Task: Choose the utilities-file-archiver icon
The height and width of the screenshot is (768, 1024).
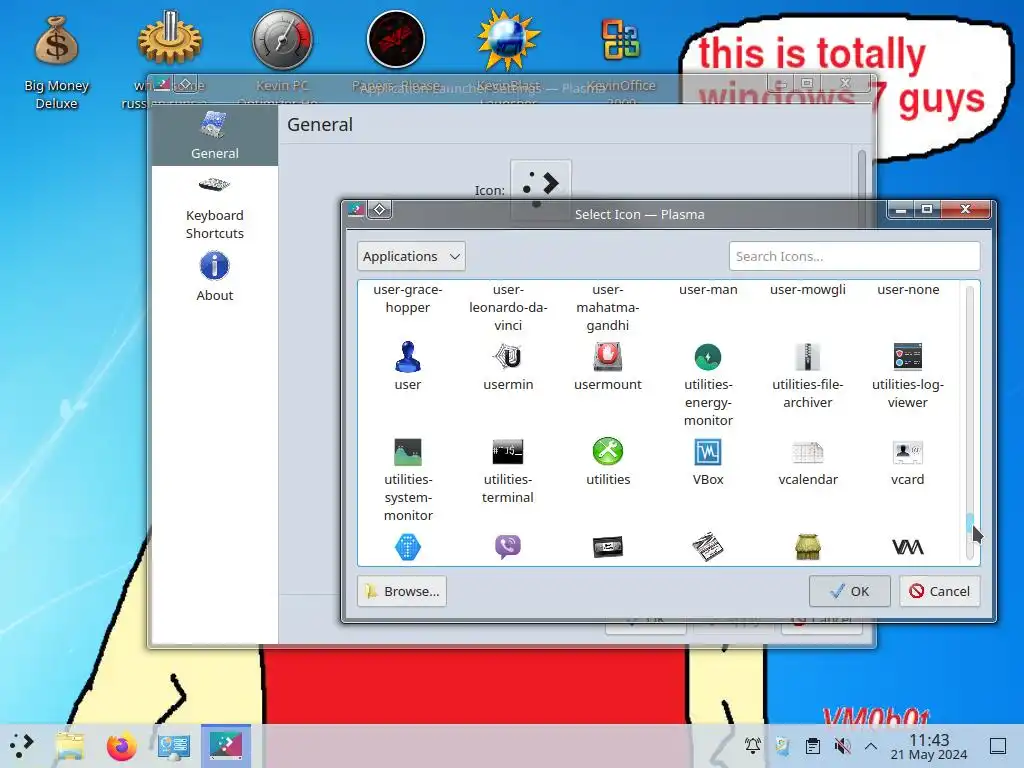Action: point(808,357)
